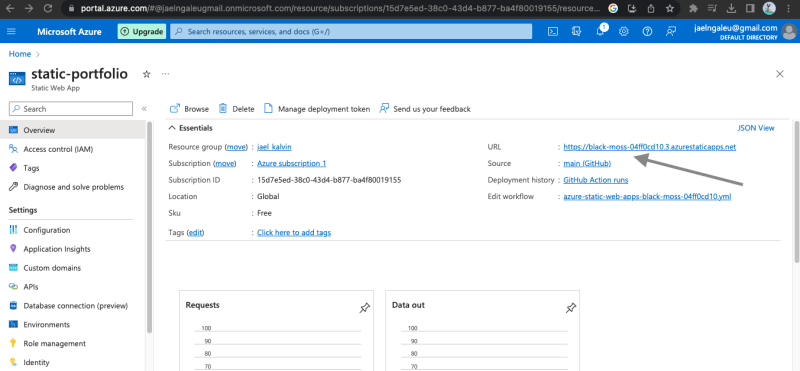Screen dimensions: 800x371
Task: Click the Upgrade button
Action: (142, 31)
